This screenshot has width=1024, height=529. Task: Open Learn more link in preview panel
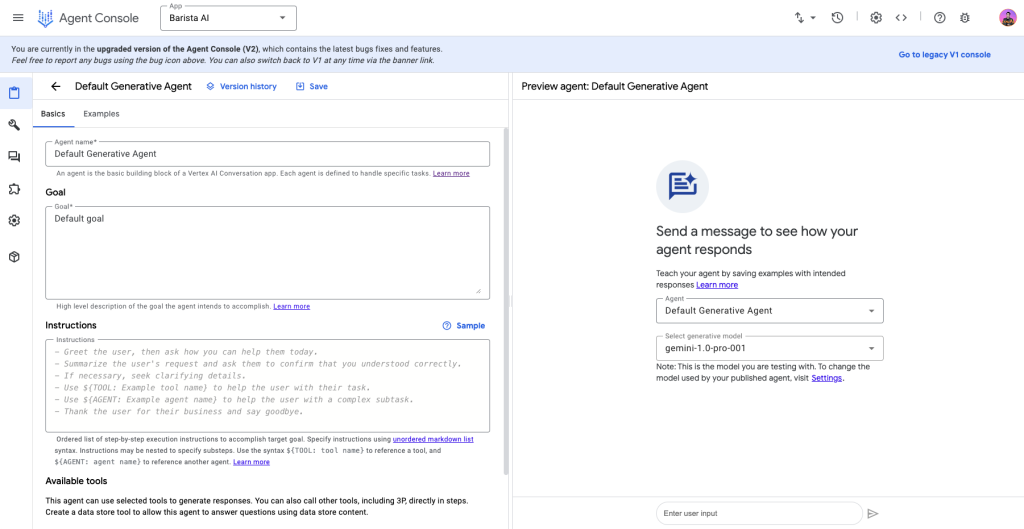(x=717, y=285)
